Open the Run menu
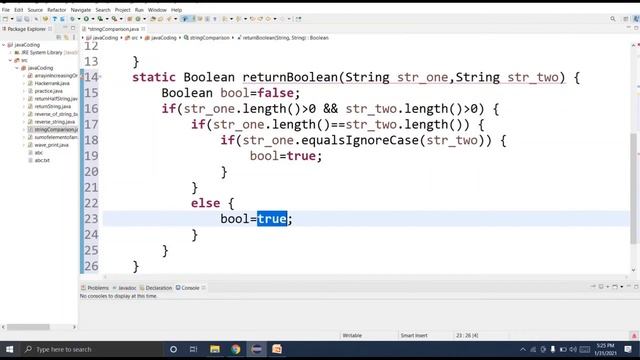The image size is (640, 360). pos(139,10)
